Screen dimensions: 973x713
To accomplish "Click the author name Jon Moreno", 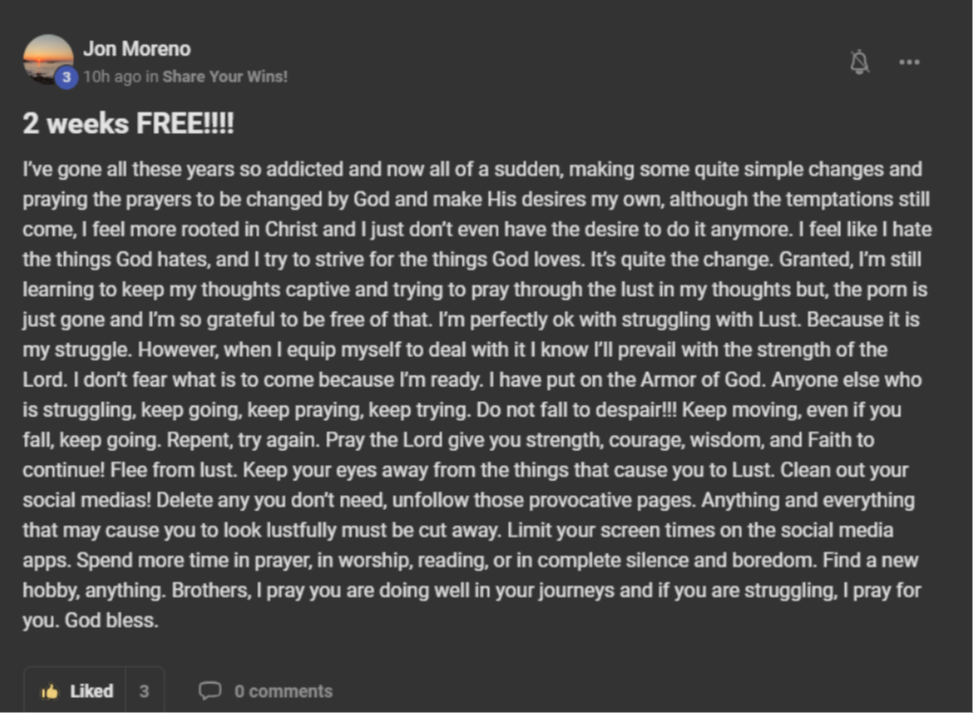I will [x=137, y=49].
